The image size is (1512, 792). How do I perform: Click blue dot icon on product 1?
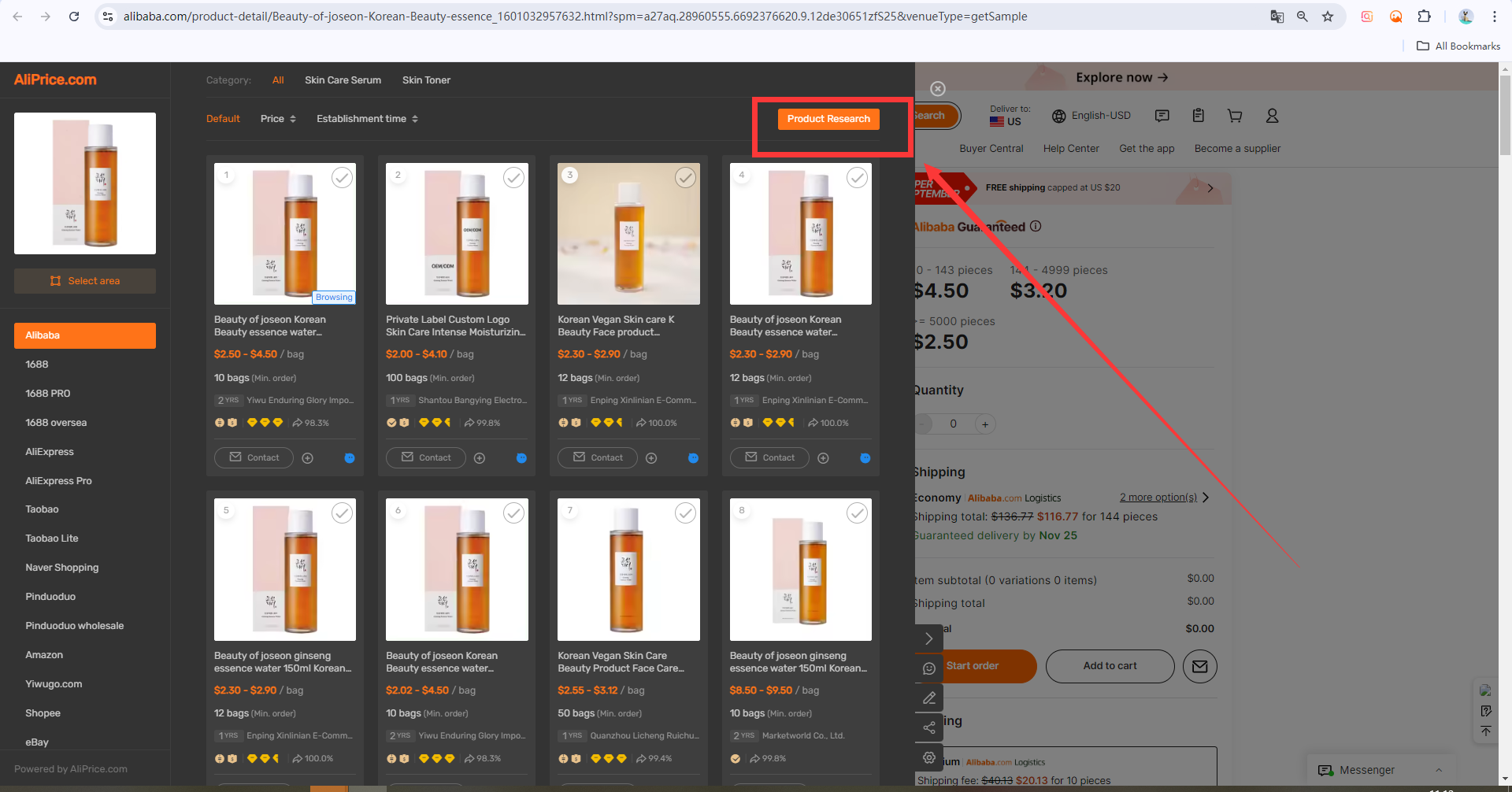pos(350,458)
